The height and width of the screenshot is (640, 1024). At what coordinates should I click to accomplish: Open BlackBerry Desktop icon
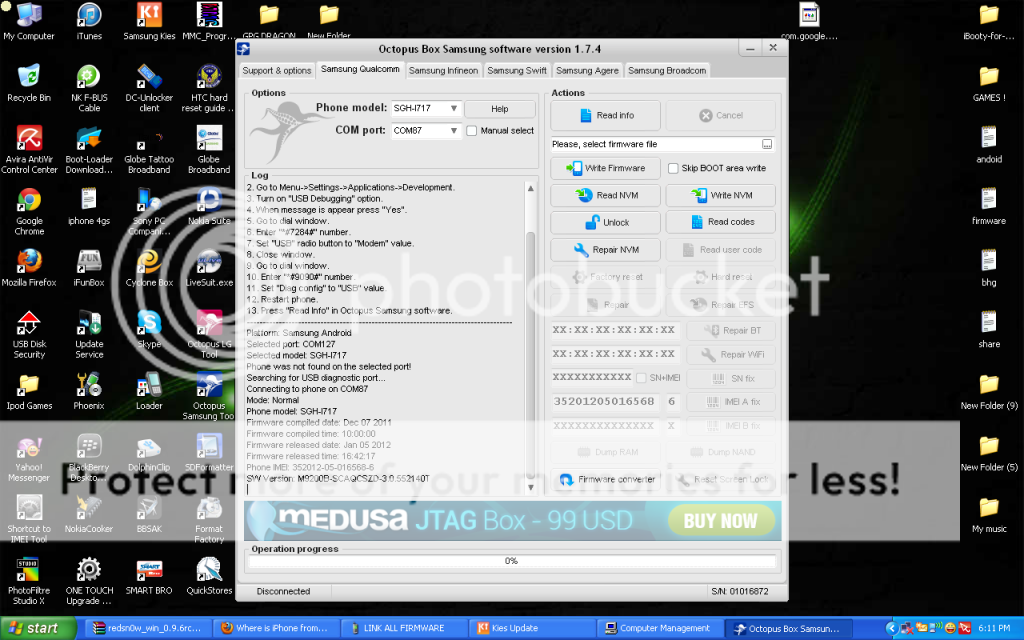point(89,457)
